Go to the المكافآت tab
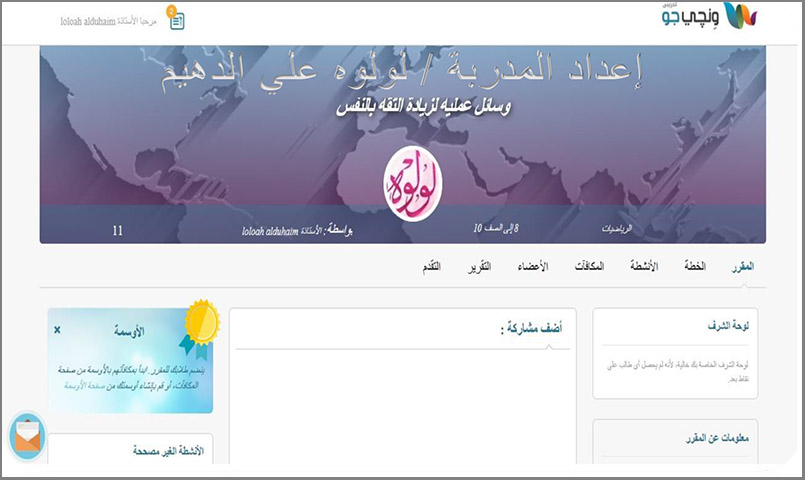This screenshot has width=805, height=480. (589, 266)
